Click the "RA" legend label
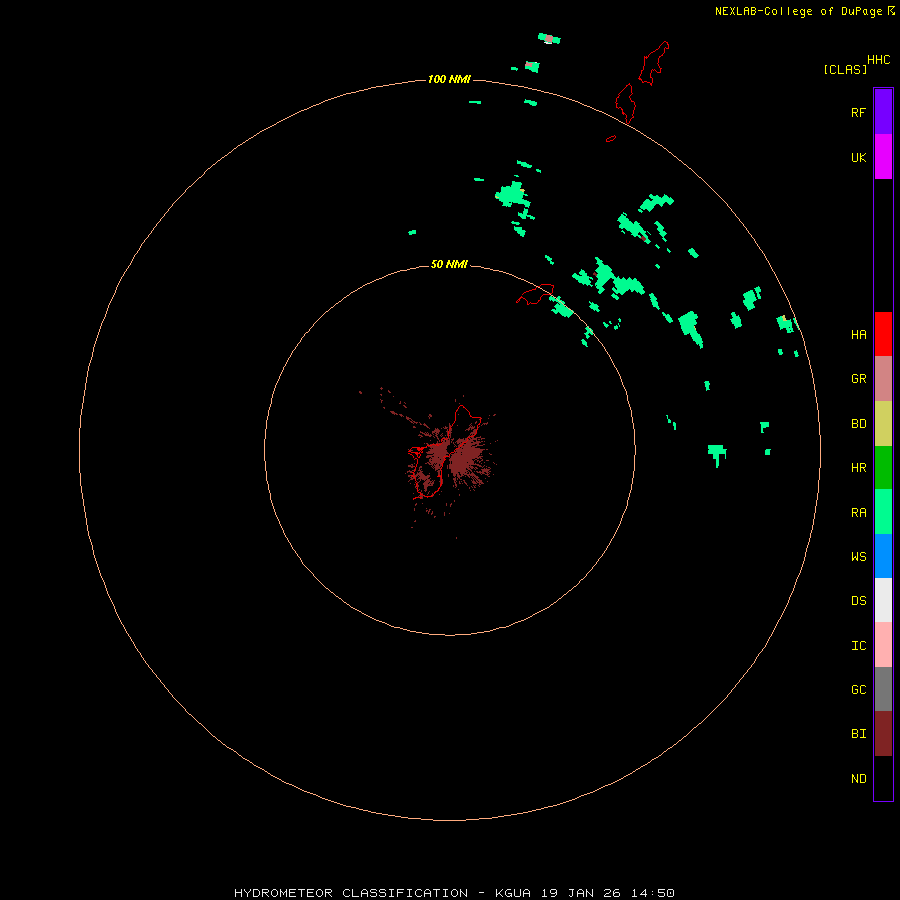This screenshot has width=900, height=900. (858, 513)
